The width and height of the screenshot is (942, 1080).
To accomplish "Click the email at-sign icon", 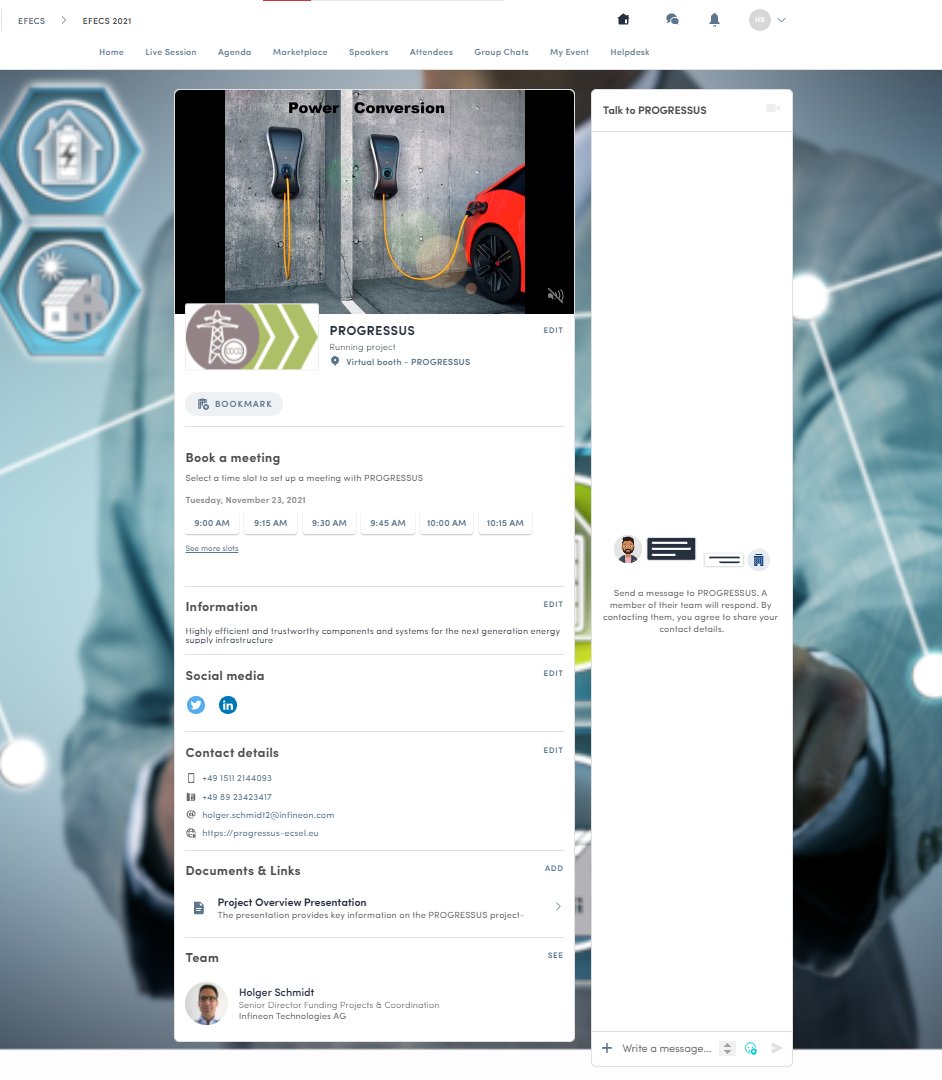I will click(x=191, y=814).
